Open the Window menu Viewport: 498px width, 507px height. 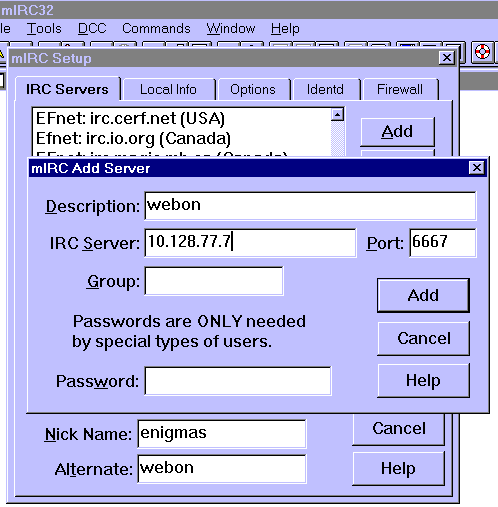[231, 29]
